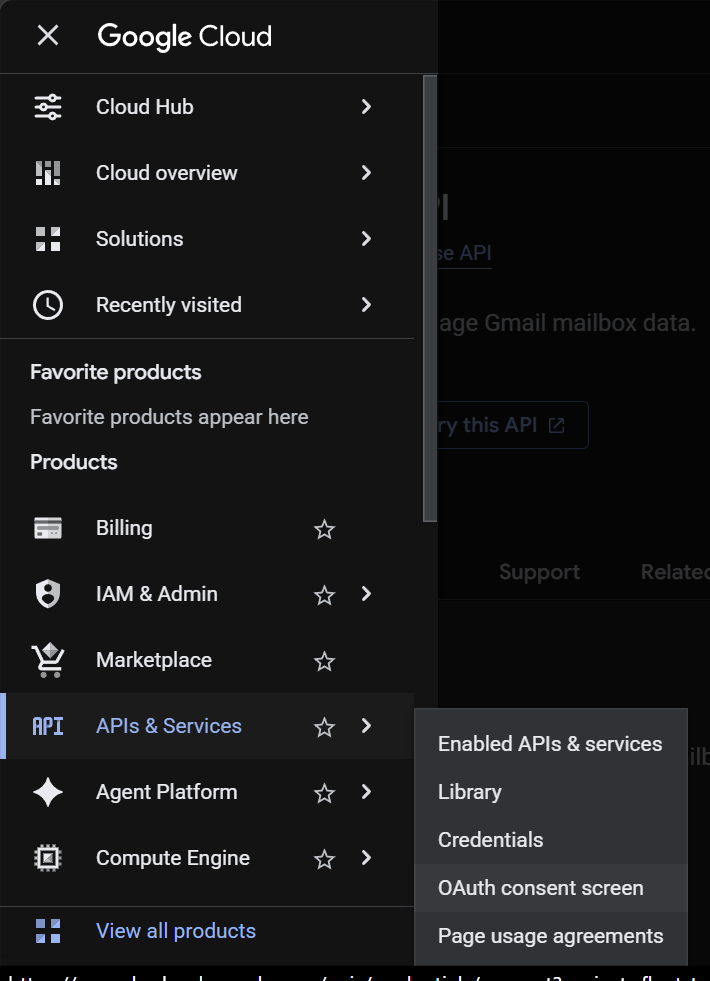Open IAM & Admin product
The image size is (710, 981).
click(x=207, y=594)
